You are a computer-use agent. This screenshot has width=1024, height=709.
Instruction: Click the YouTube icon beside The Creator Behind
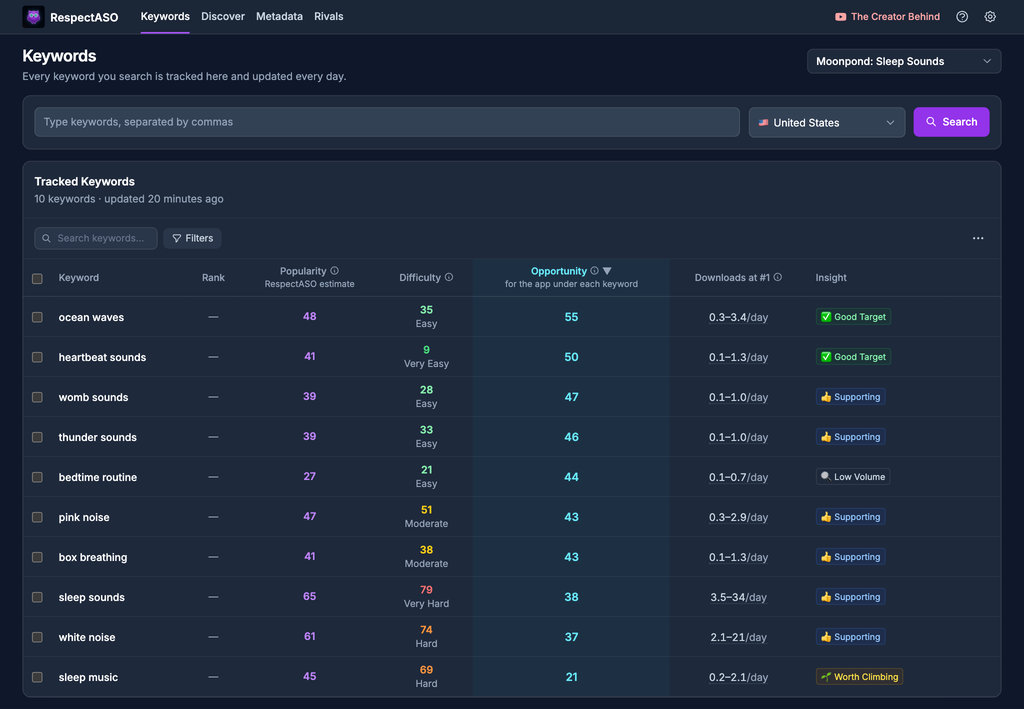(x=840, y=17)
